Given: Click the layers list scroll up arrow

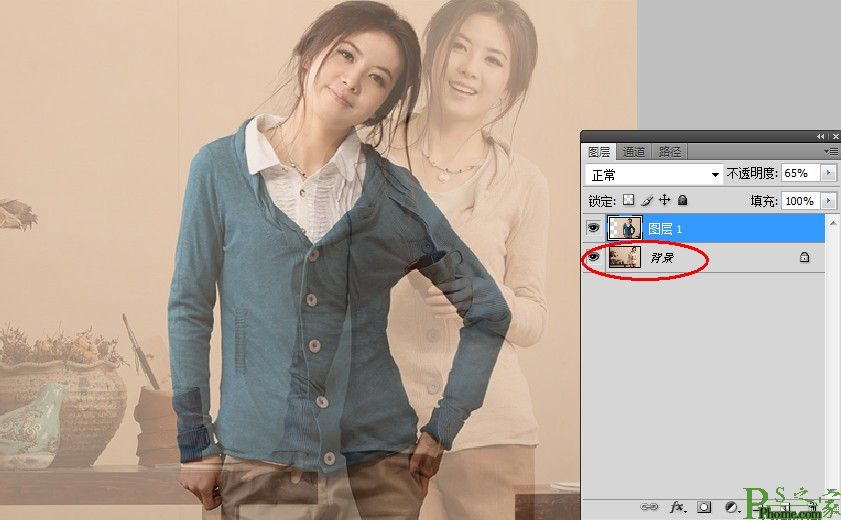Looking at the screenshot, I should [x=832, y=221].
